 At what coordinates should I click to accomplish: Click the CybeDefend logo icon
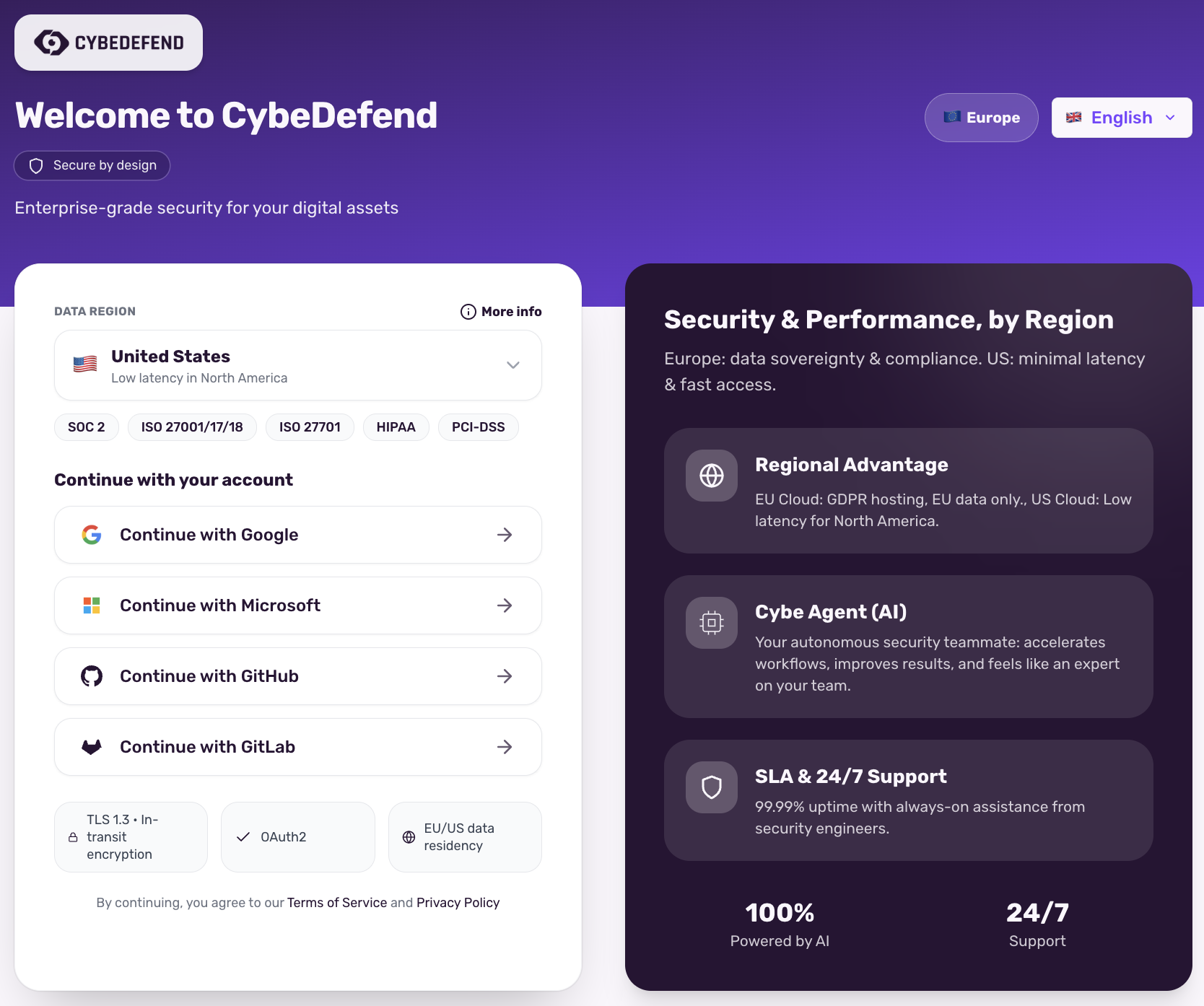pos(51,43)
